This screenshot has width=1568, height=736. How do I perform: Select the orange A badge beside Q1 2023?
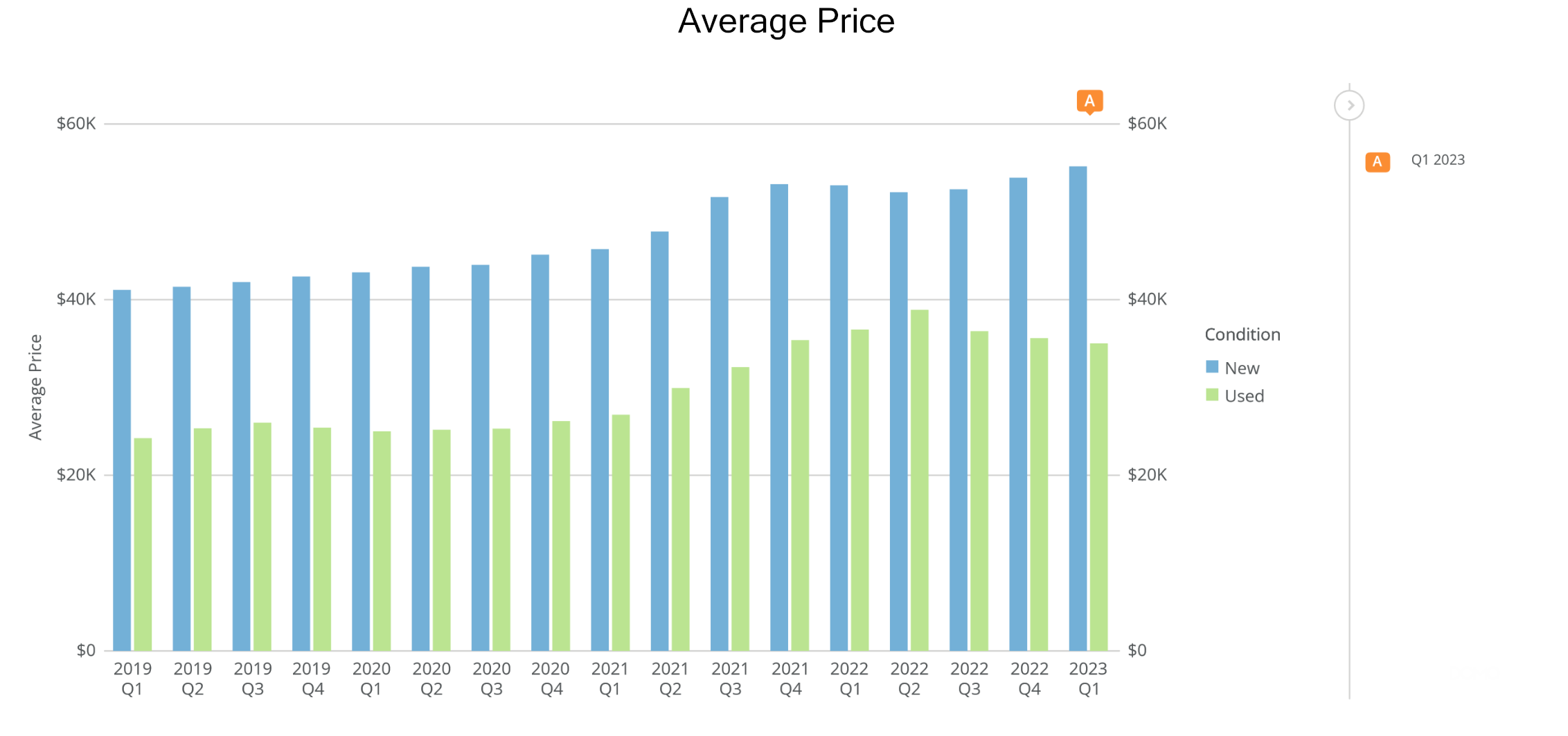(1377, 161)
